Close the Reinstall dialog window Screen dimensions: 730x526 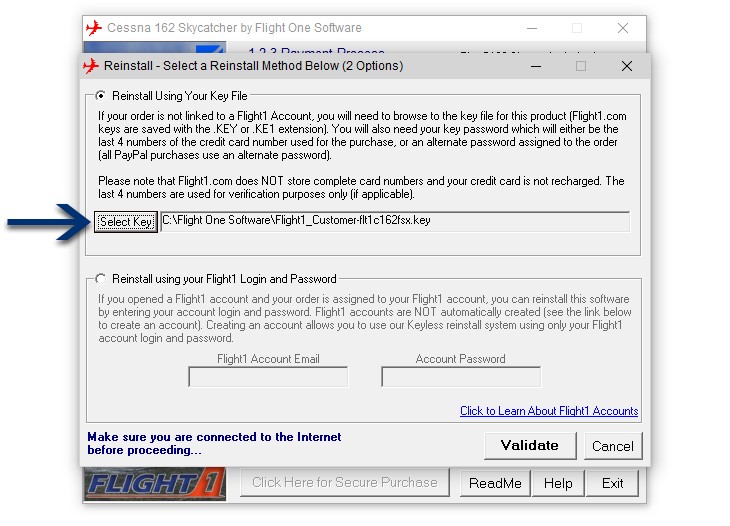(x=627, y=66)
